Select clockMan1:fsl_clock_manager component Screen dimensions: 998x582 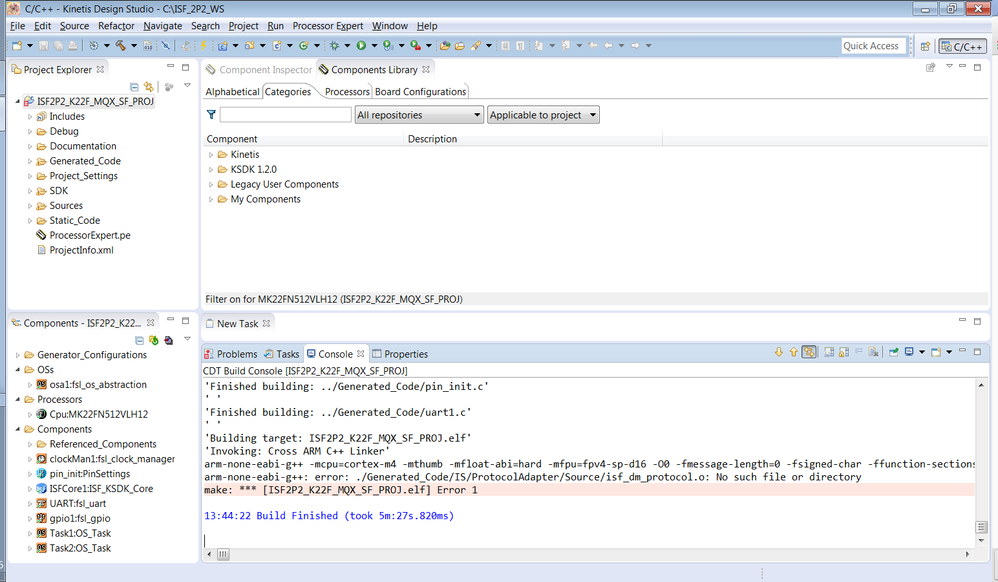(x=106, y=459)
